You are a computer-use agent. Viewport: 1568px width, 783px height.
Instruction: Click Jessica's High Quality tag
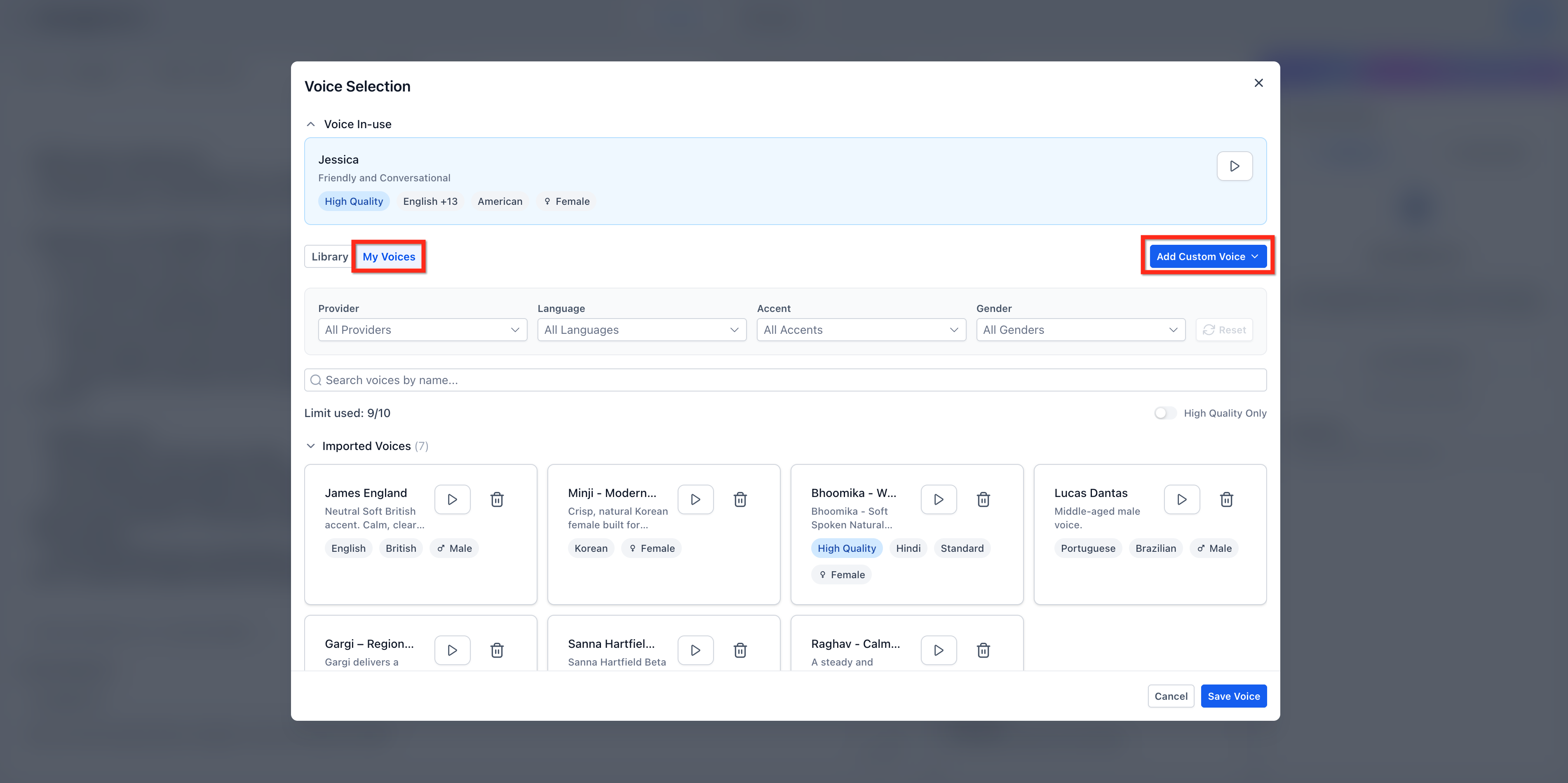coord(354,202)
